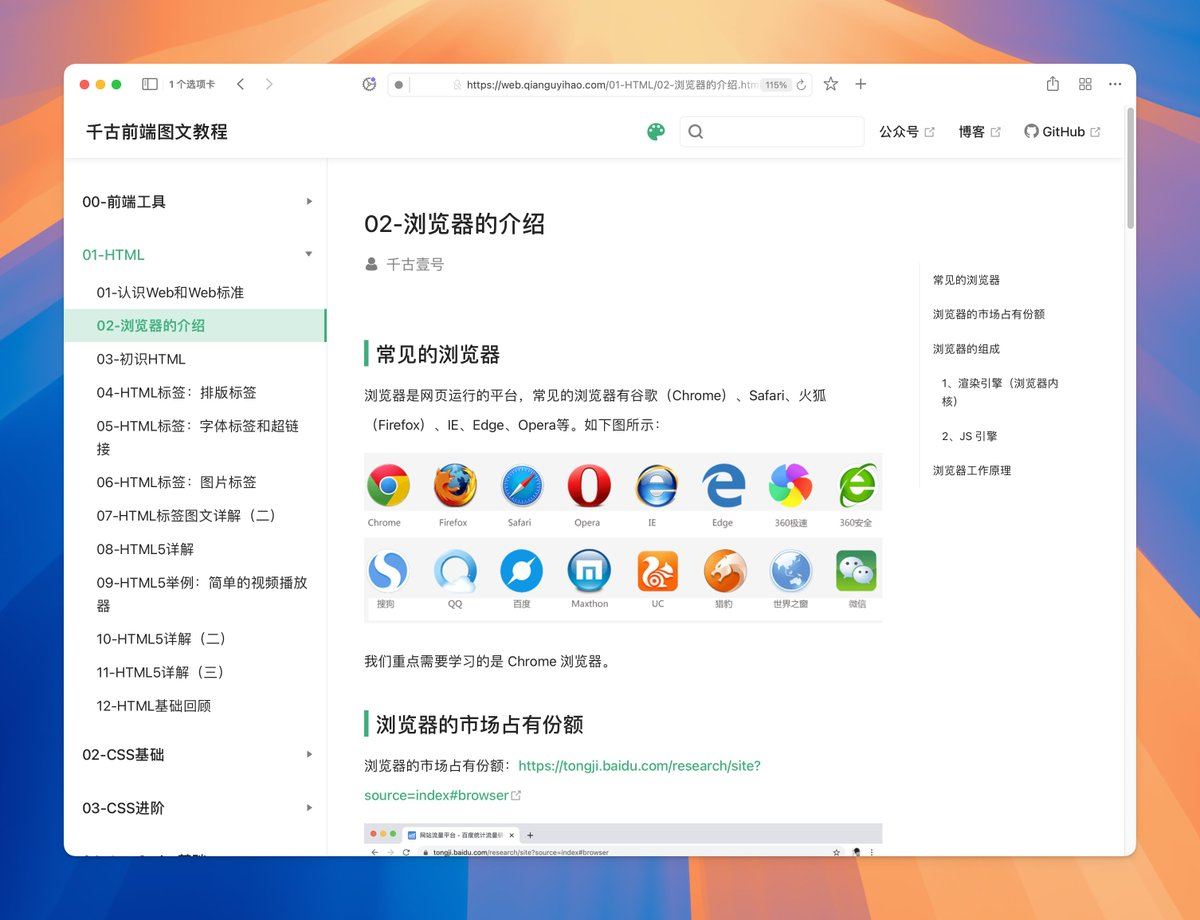Click the 千古前端图文教程 site title
Screen dimensions: 1200x920
click(x=157, y=132)
